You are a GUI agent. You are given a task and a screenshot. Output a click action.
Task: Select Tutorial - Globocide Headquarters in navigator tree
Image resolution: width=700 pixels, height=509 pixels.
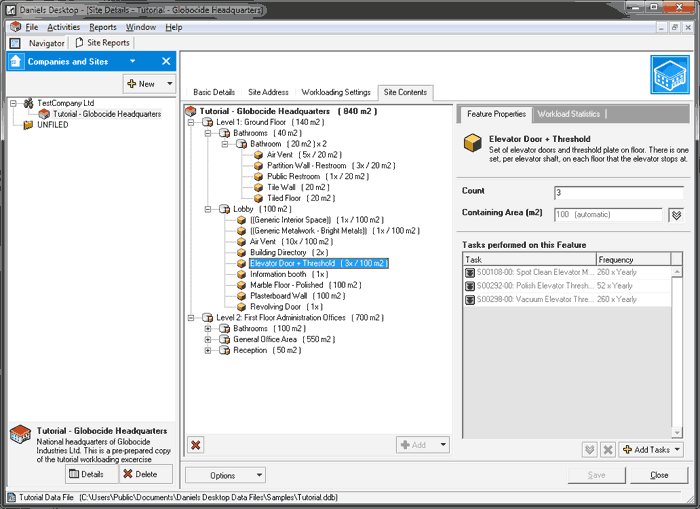point(107,114)
